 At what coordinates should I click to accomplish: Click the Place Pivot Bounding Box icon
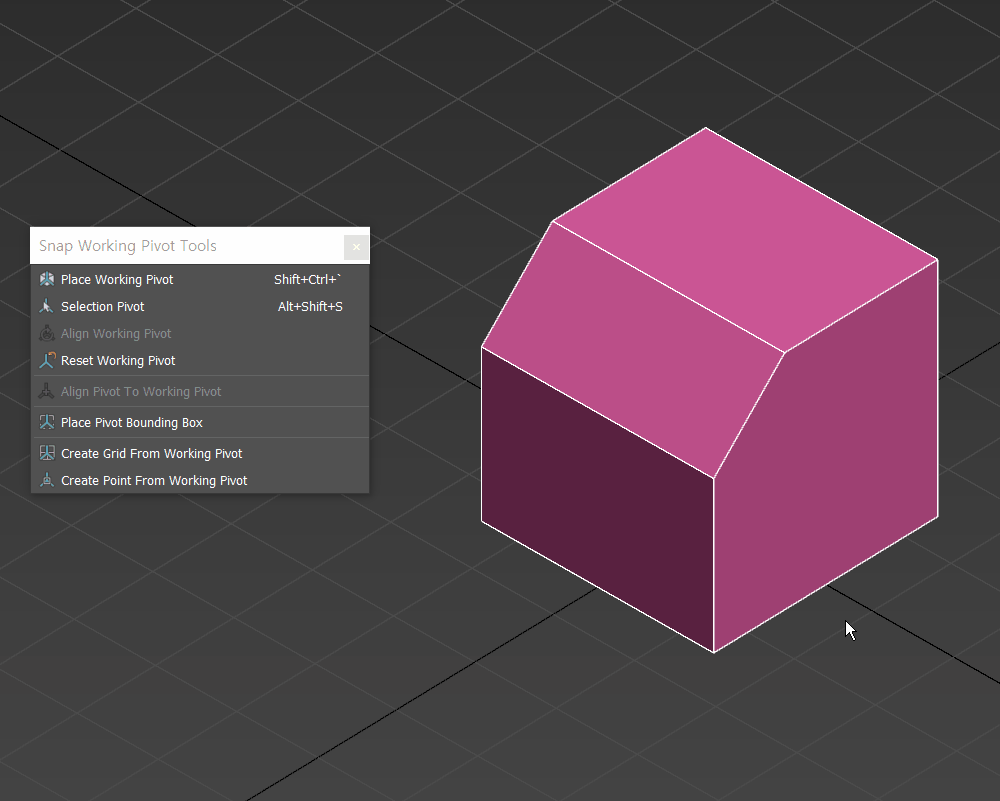click(x=47, y=422)
